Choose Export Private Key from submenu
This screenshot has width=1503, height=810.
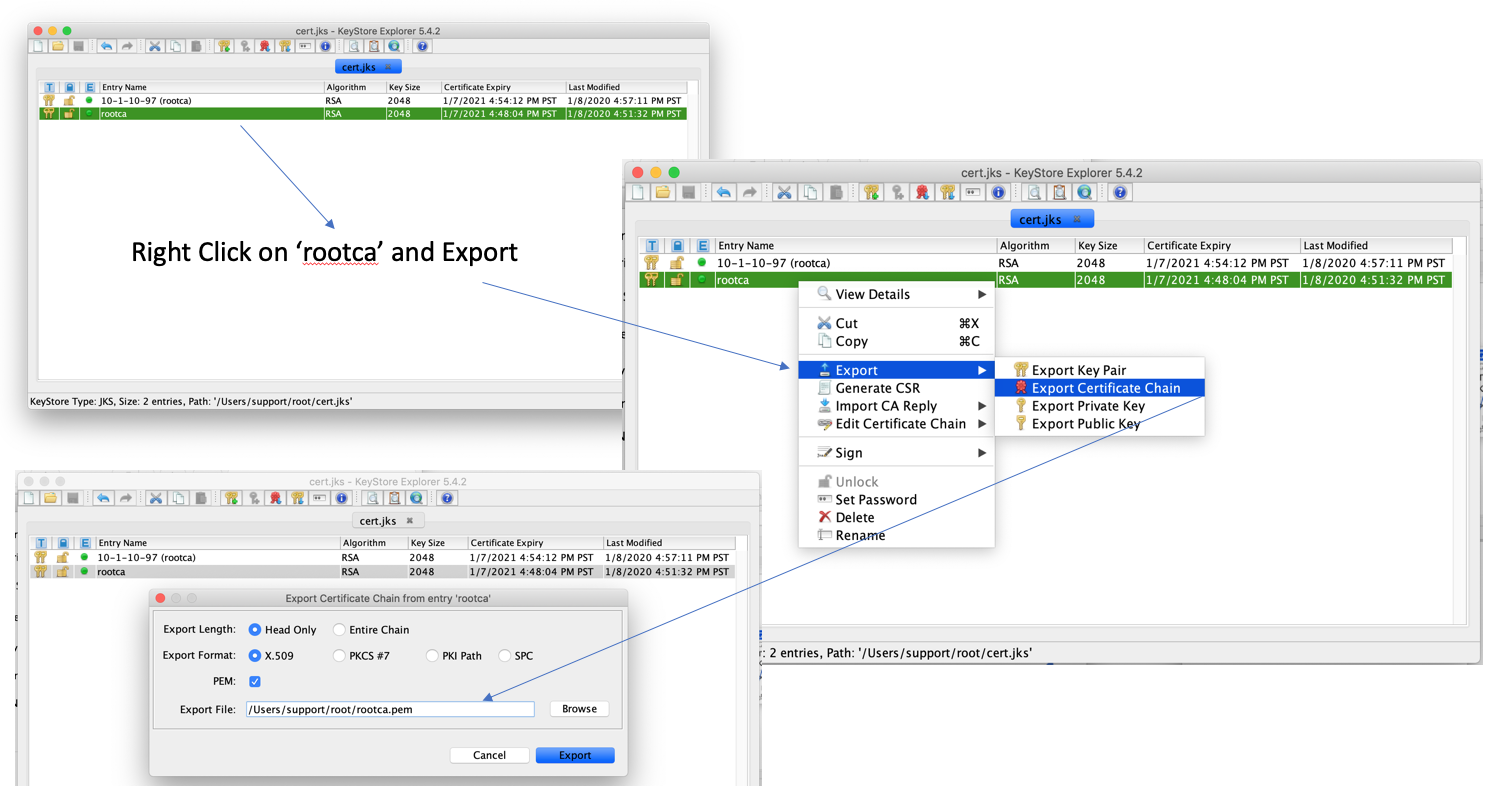[1100, 406]
